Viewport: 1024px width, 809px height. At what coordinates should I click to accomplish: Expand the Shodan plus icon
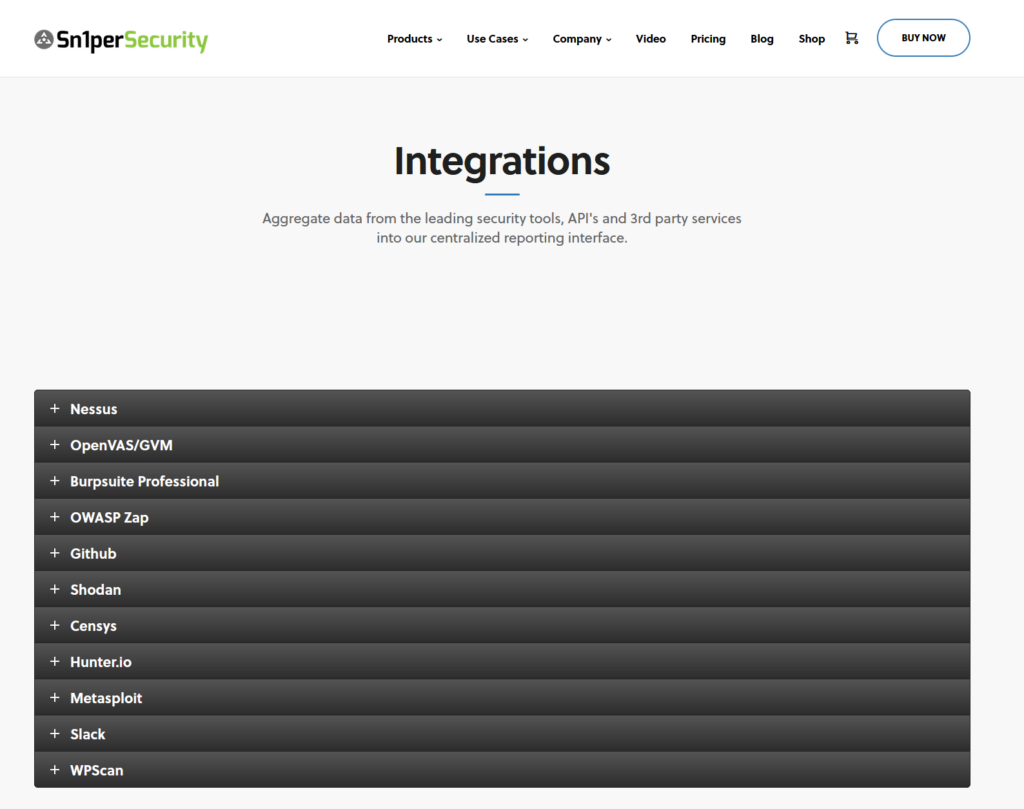point(55,590)
